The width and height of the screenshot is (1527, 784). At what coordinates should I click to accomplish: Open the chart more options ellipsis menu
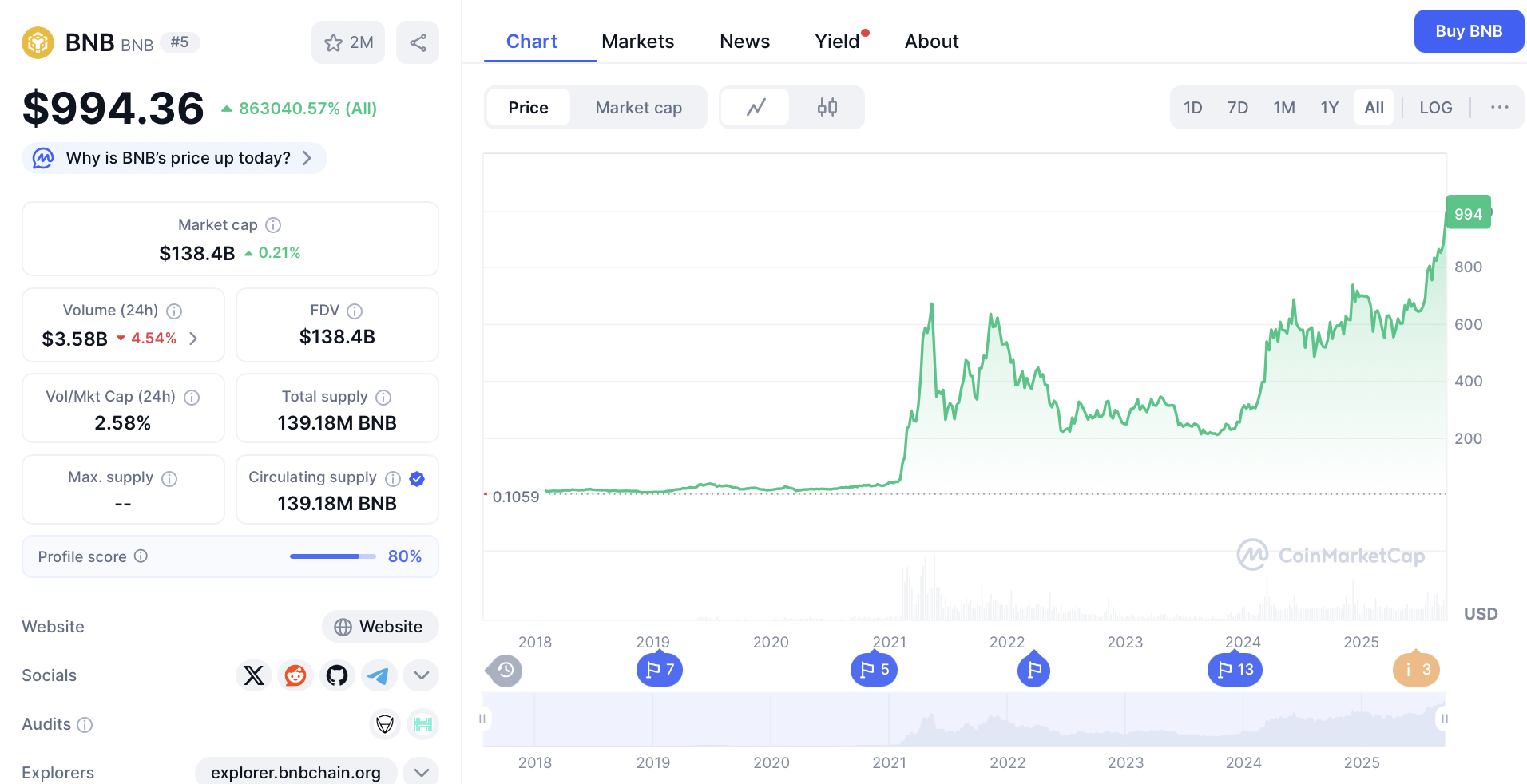(1499, 108)
